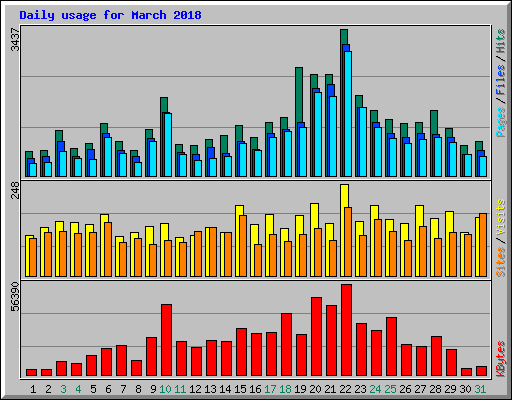Screen dimensions: 512x400
Task: Select the orange sites bar for day 6
Action: tap(108, 249)
